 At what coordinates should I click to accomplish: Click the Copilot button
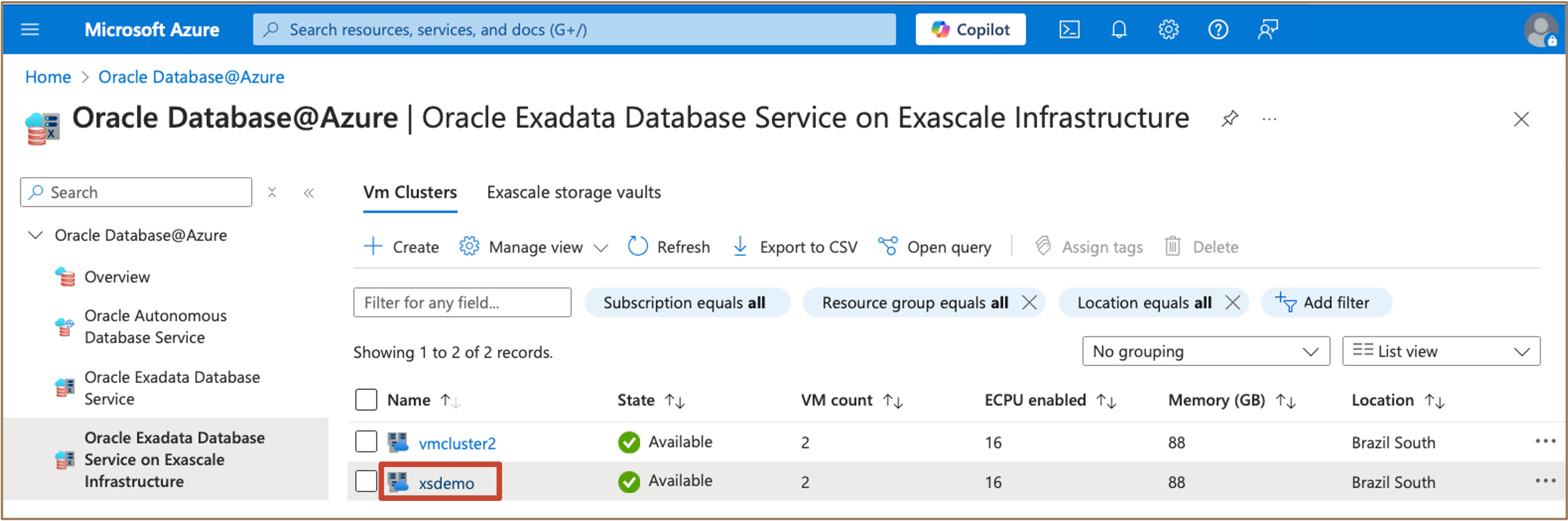pyautogui.click(x=970, y=29)
